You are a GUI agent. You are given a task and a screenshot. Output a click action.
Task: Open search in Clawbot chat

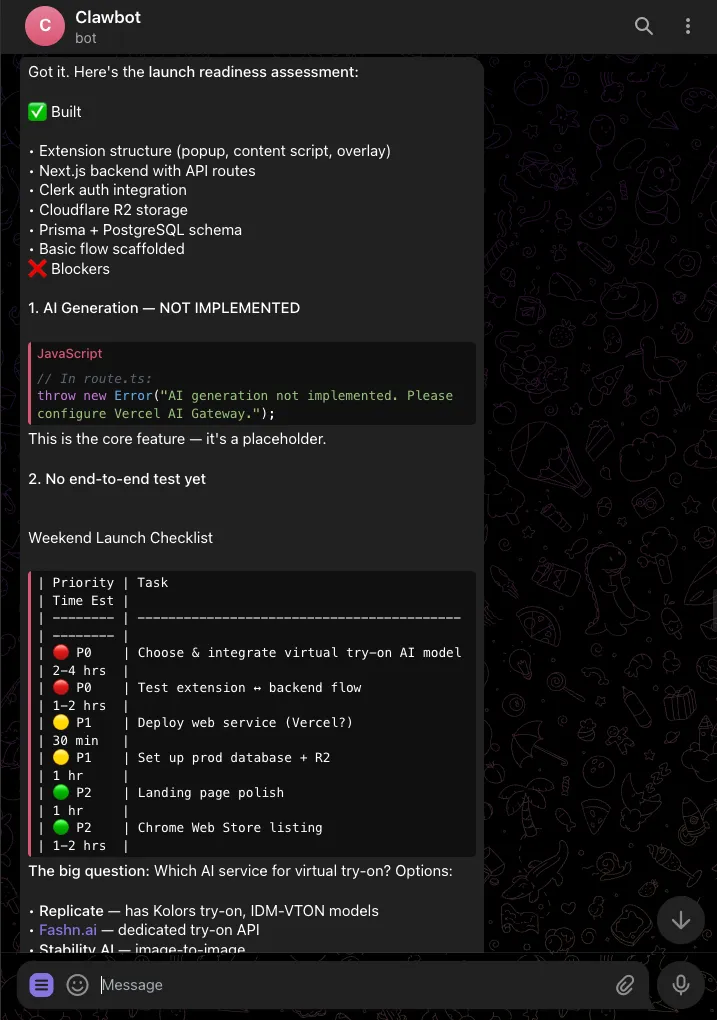643,26
